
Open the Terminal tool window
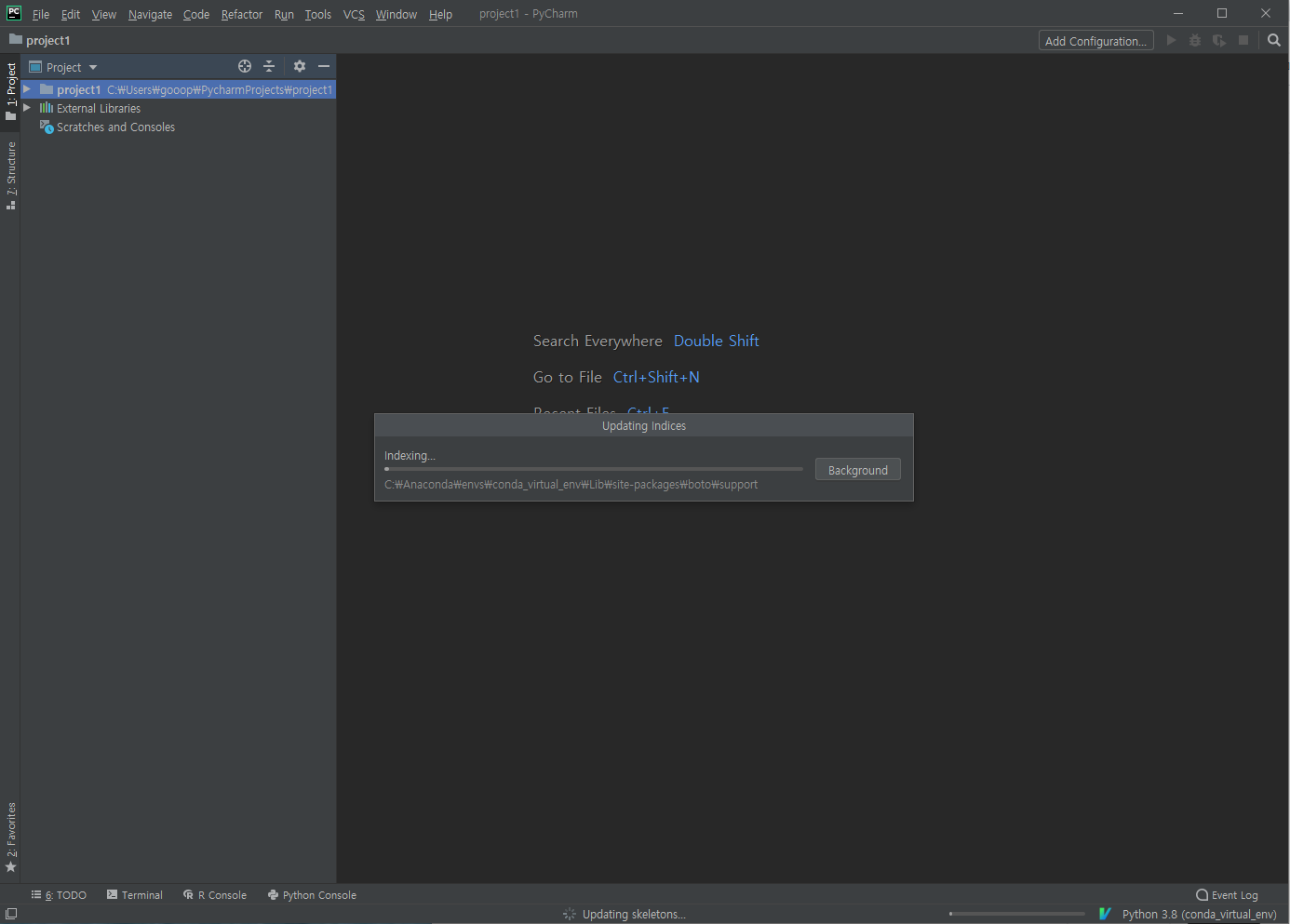pos(135,895)
